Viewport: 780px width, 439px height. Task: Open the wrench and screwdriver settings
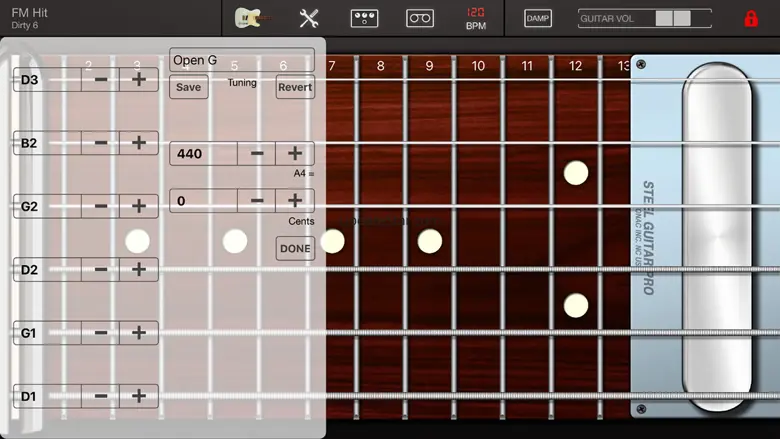pyautogui.click(x=309, y=18)
